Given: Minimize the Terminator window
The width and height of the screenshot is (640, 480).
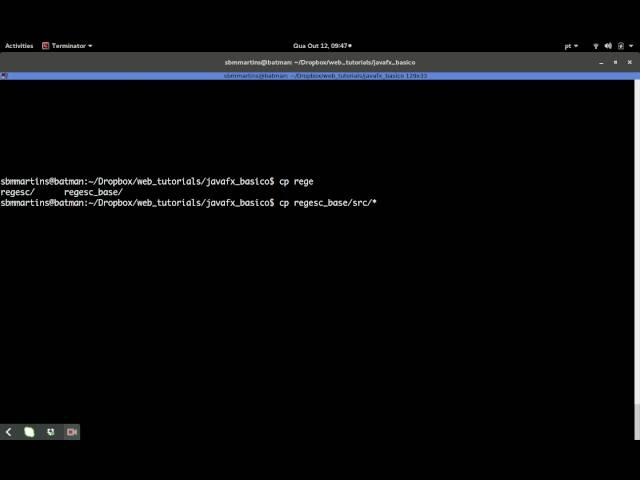Looking at the screenshot, I should tap(601, 62).
